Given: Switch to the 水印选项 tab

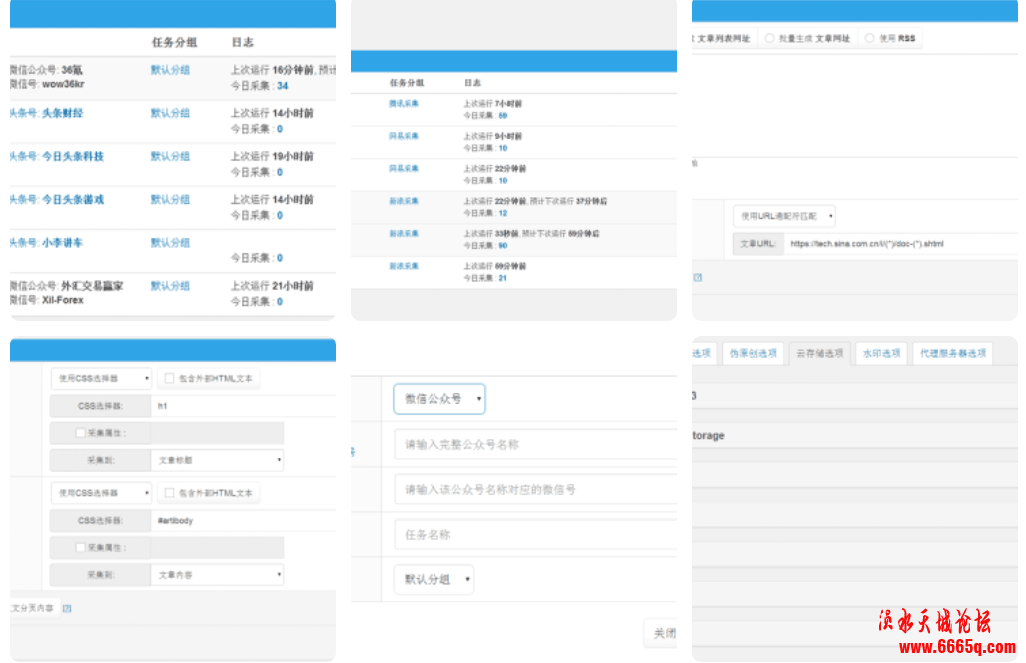Looking at the screenshot, I should (x=881, y=353).
